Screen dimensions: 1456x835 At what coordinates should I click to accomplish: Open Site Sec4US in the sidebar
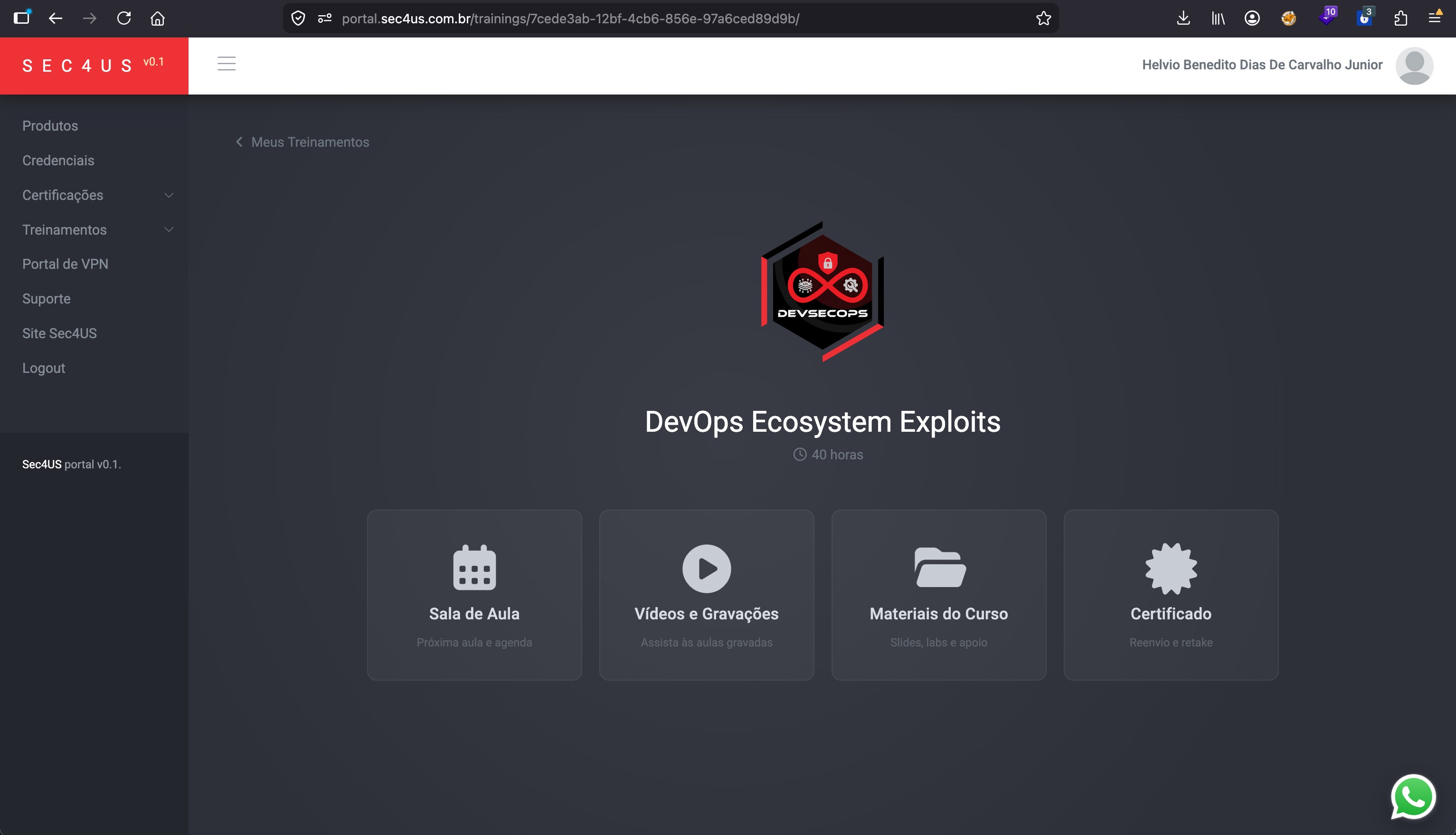tap(60, 333)
